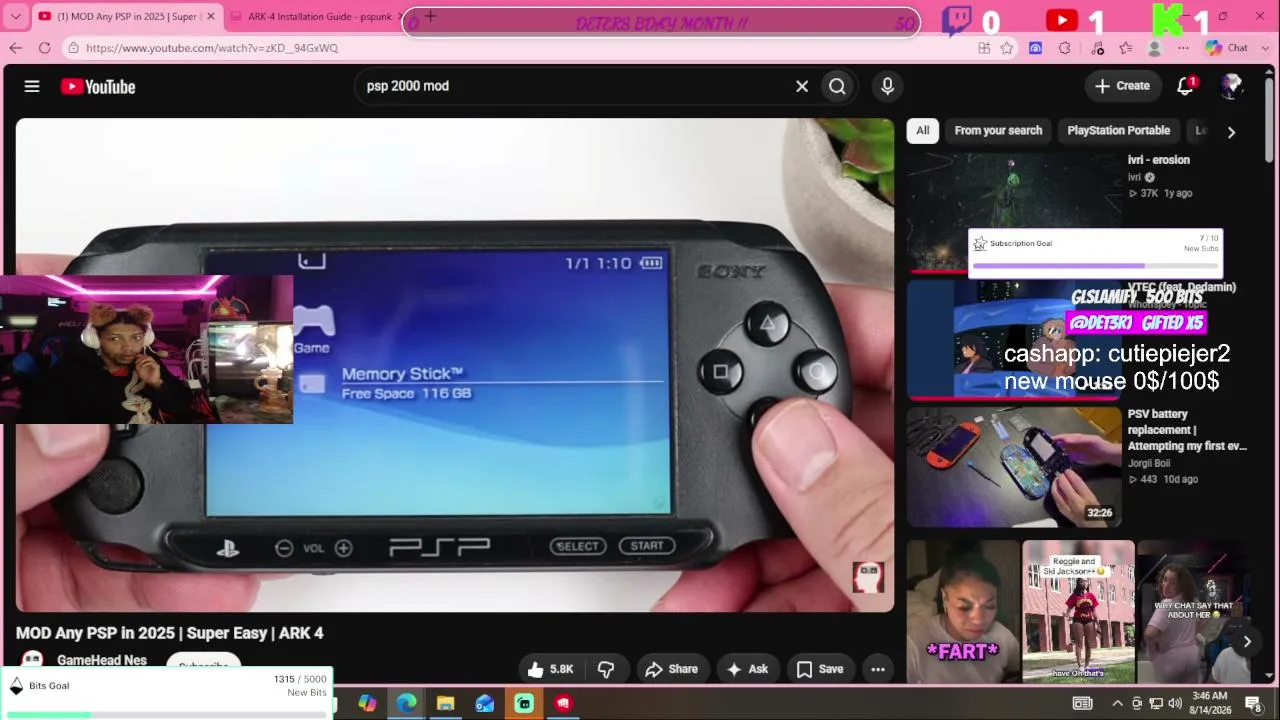The image size is (1280, 720).
Task: Open the network status tray icon
Action: coord(1155,703)
